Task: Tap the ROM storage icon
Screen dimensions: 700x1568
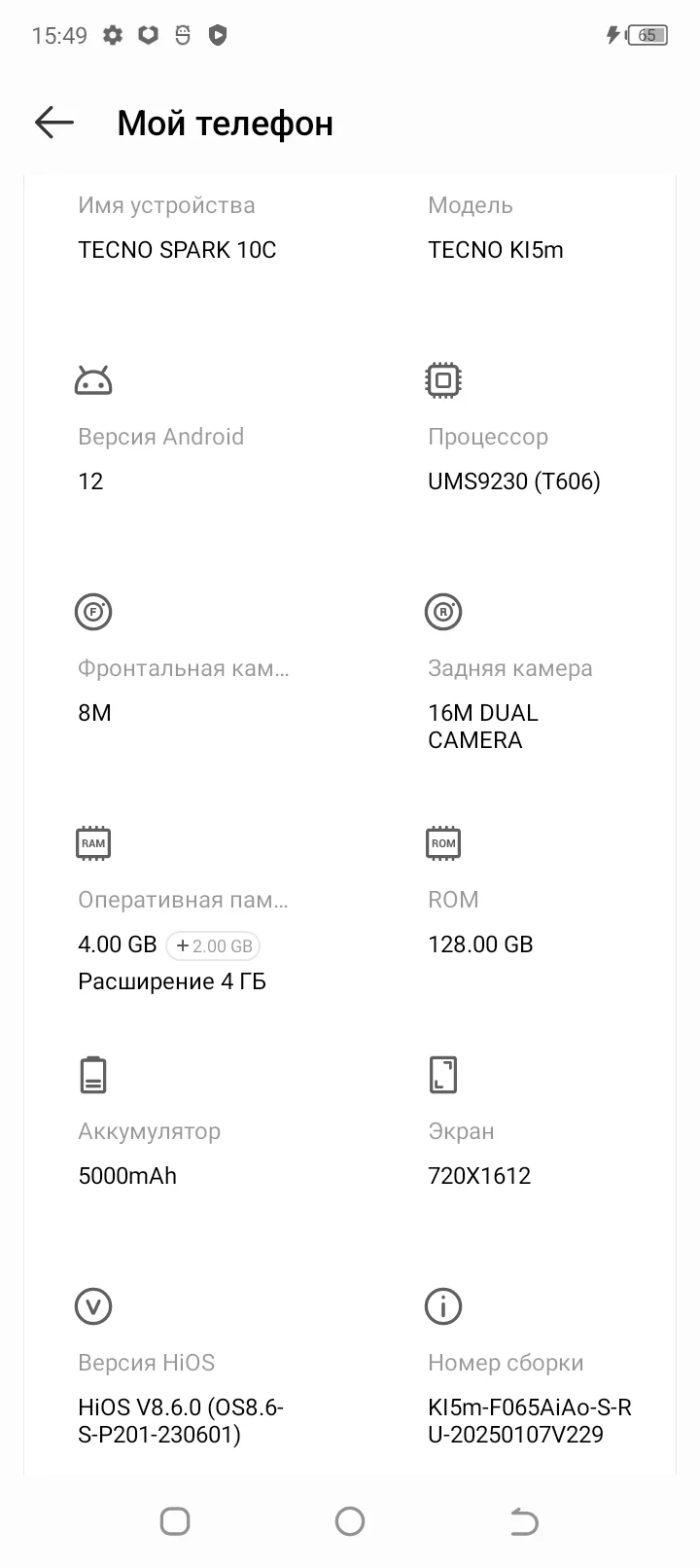Action: (443, 843)
